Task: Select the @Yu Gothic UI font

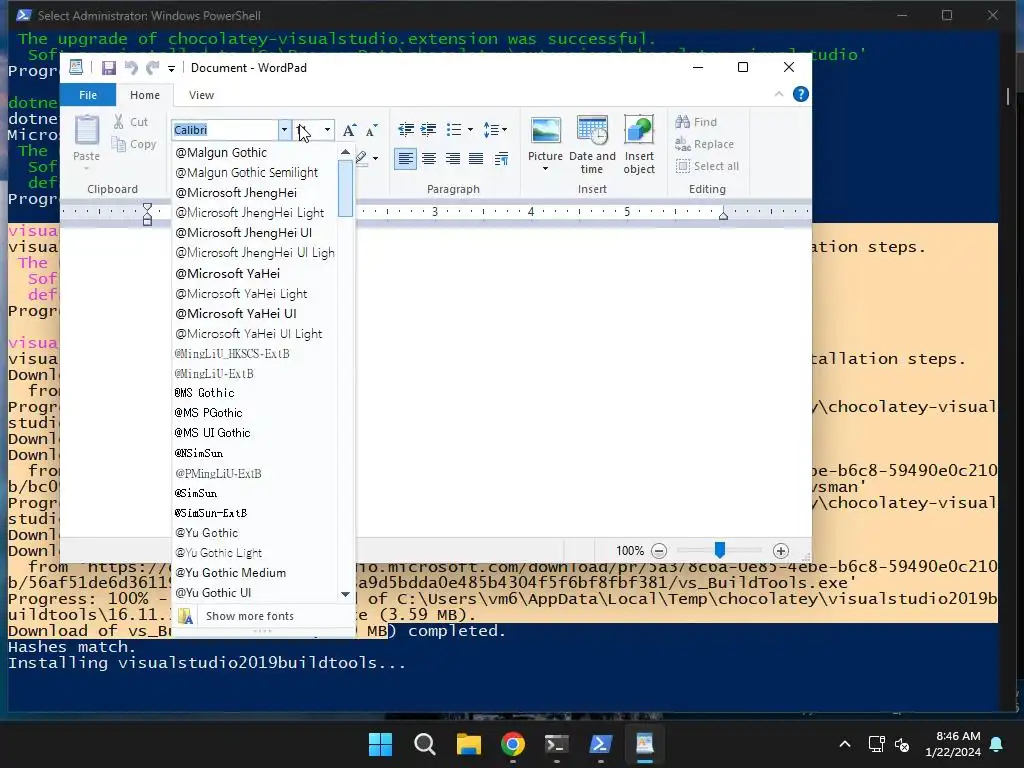Action: (255, 593)
